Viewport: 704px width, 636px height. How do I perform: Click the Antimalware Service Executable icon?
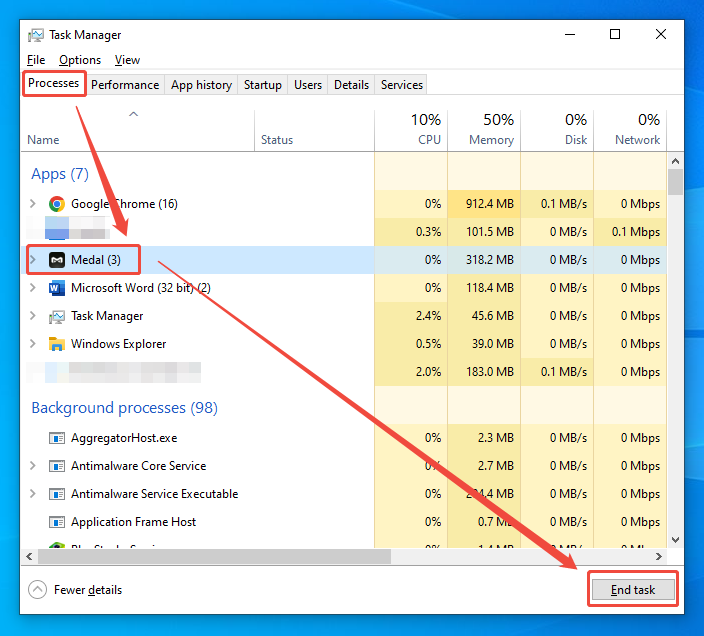coord(57,494)
